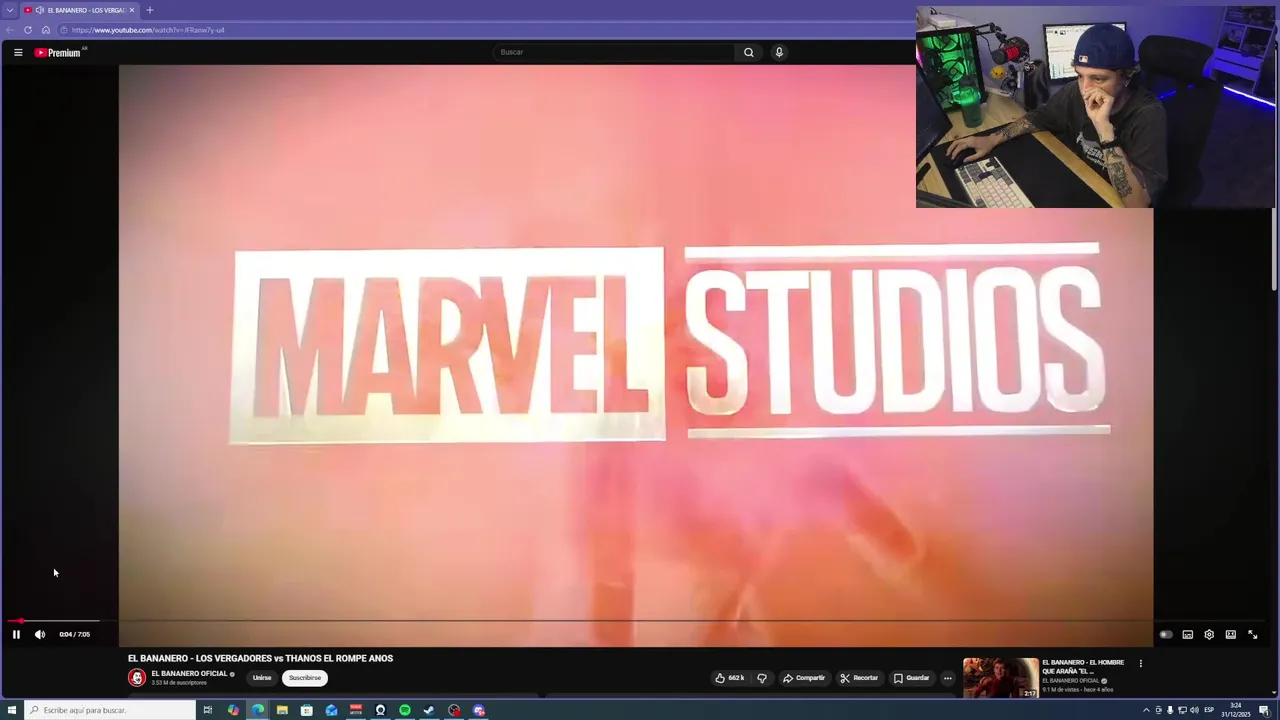Click the Windows taskbar search box
The height and width of the screenshot is (720, 1280).
tap(110, 710)
